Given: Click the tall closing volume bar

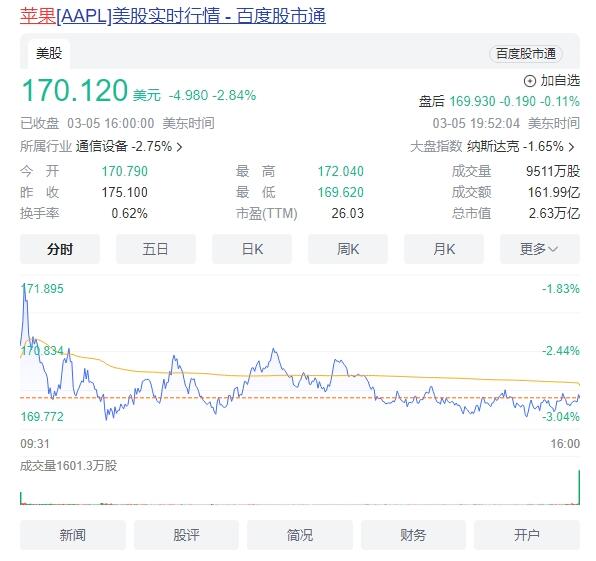Looking at the screenshot, I should pos(579,487).
